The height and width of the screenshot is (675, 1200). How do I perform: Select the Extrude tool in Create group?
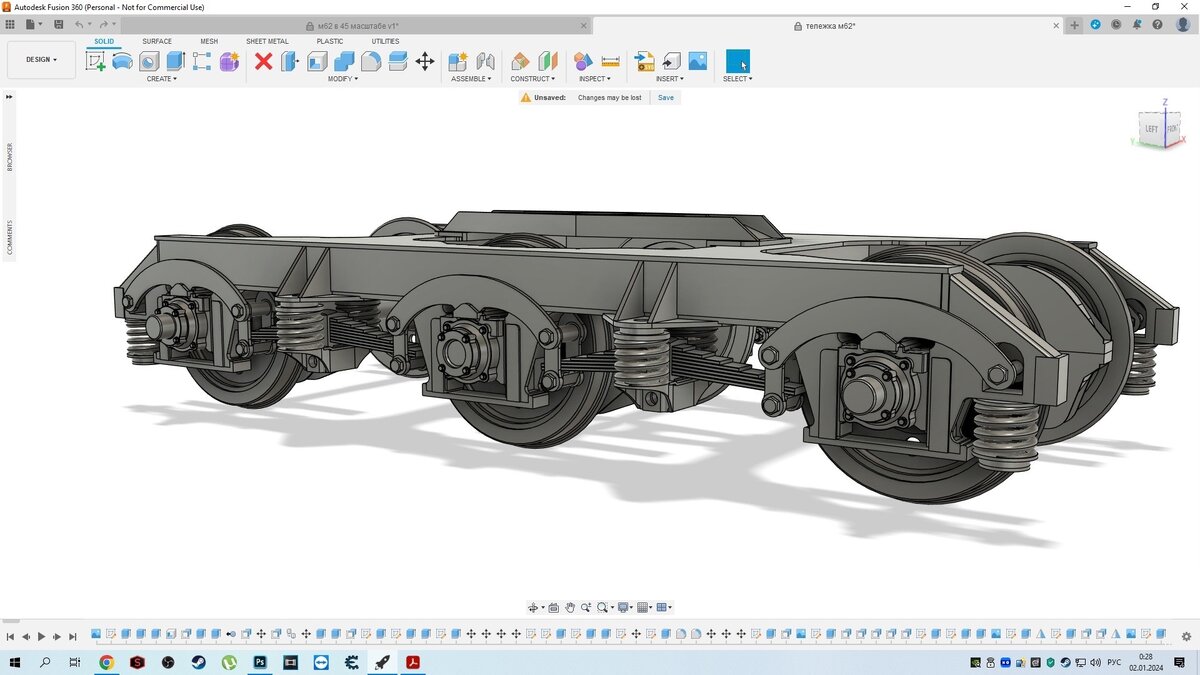coord(176,62)
